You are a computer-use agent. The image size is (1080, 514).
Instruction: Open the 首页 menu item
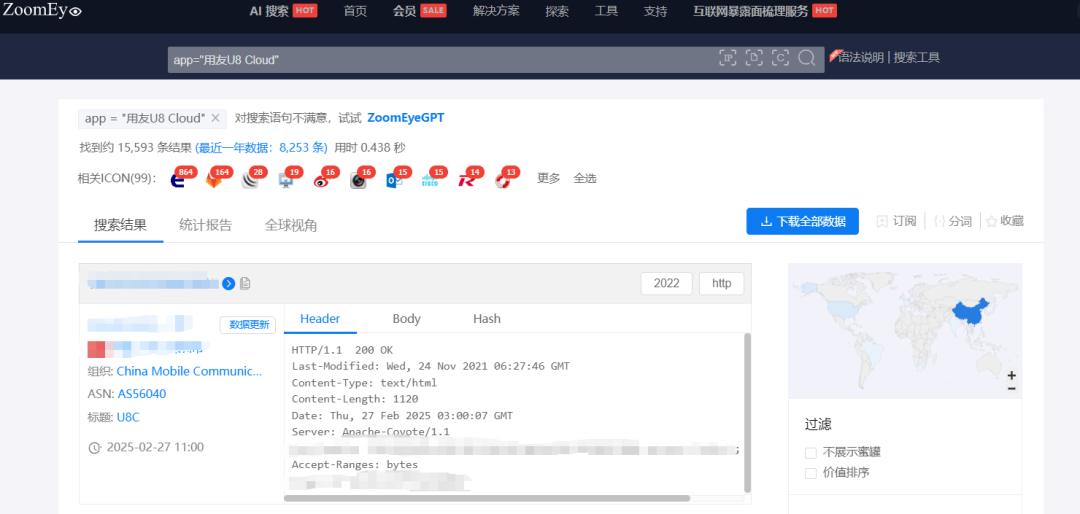(355, 11)
